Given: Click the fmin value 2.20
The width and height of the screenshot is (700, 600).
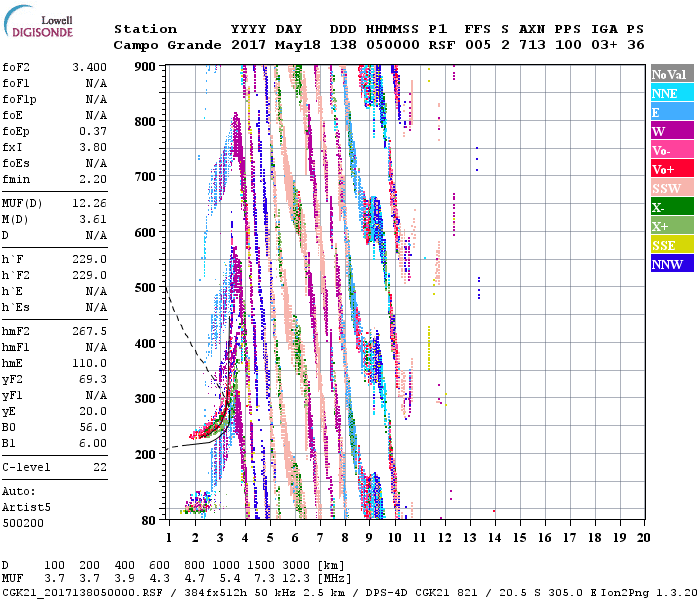Looking at the screenshot, I should (x=93, y=179).
